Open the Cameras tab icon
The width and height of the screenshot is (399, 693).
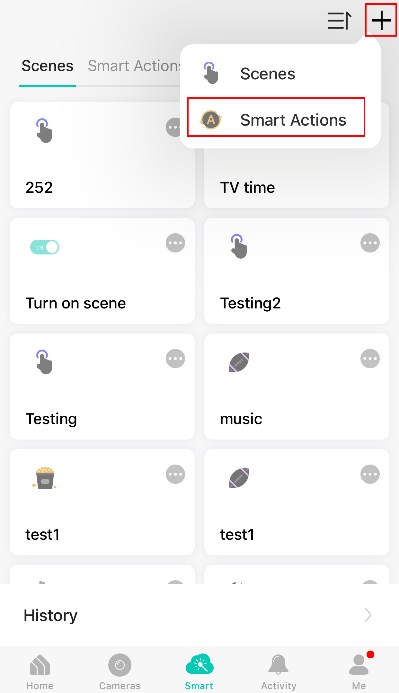[x=120, y=665]
